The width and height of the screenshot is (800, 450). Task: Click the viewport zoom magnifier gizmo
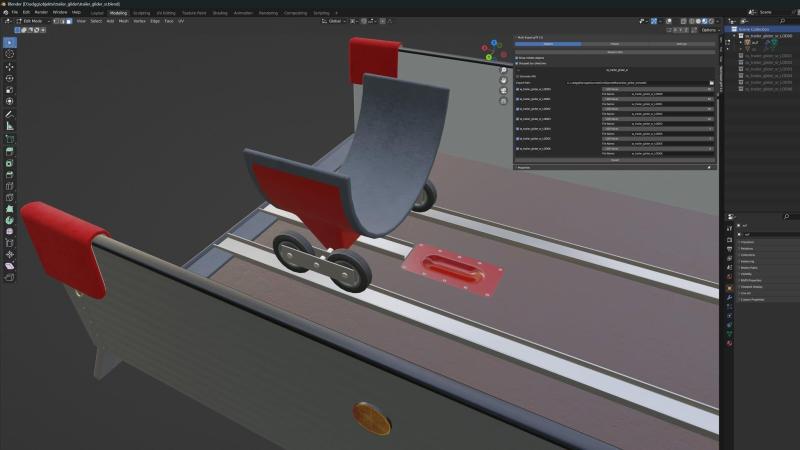pos(504,70)
